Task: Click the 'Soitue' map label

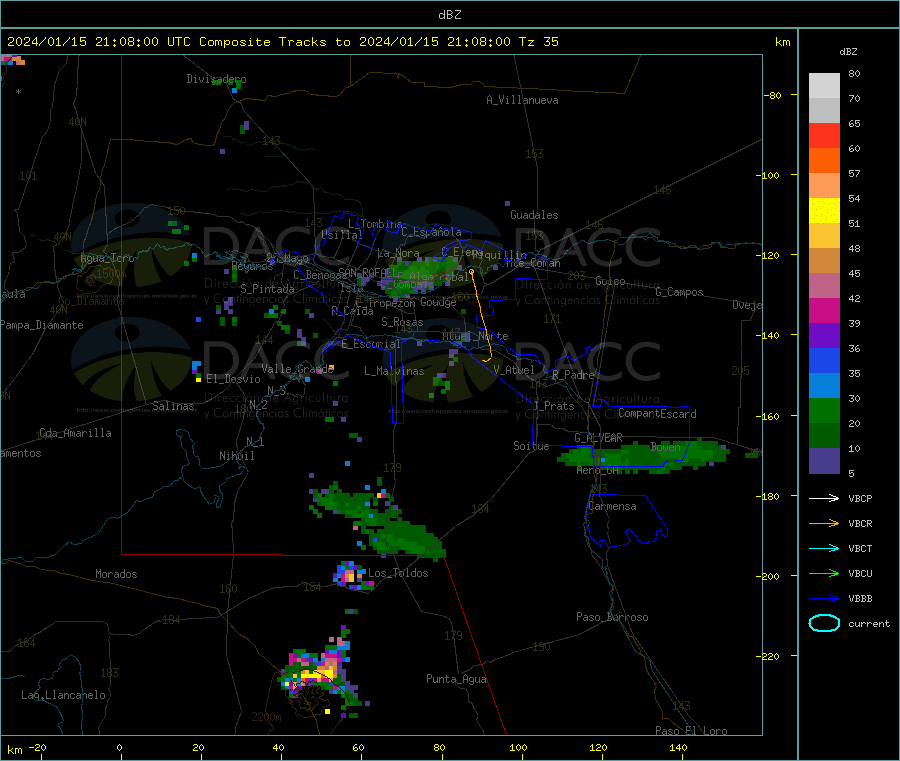Action: tap(531, 446)
